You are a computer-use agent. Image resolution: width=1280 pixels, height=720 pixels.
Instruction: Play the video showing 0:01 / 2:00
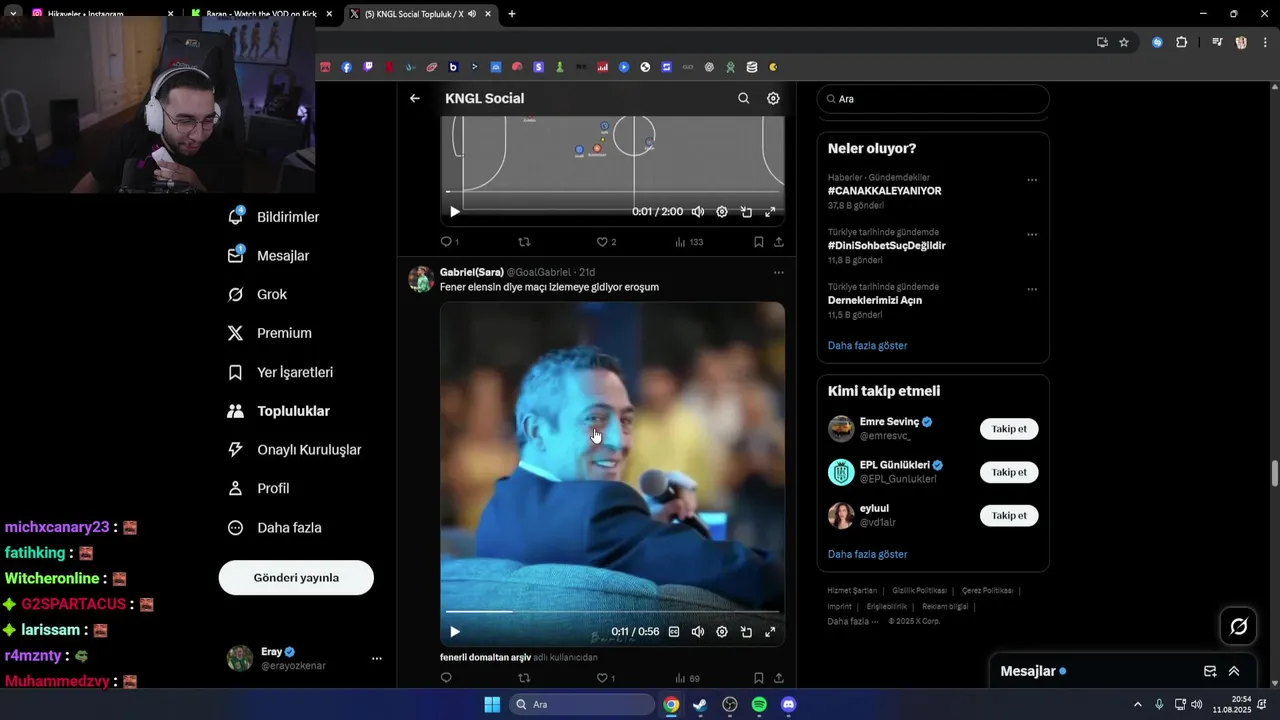coord(455,212)
